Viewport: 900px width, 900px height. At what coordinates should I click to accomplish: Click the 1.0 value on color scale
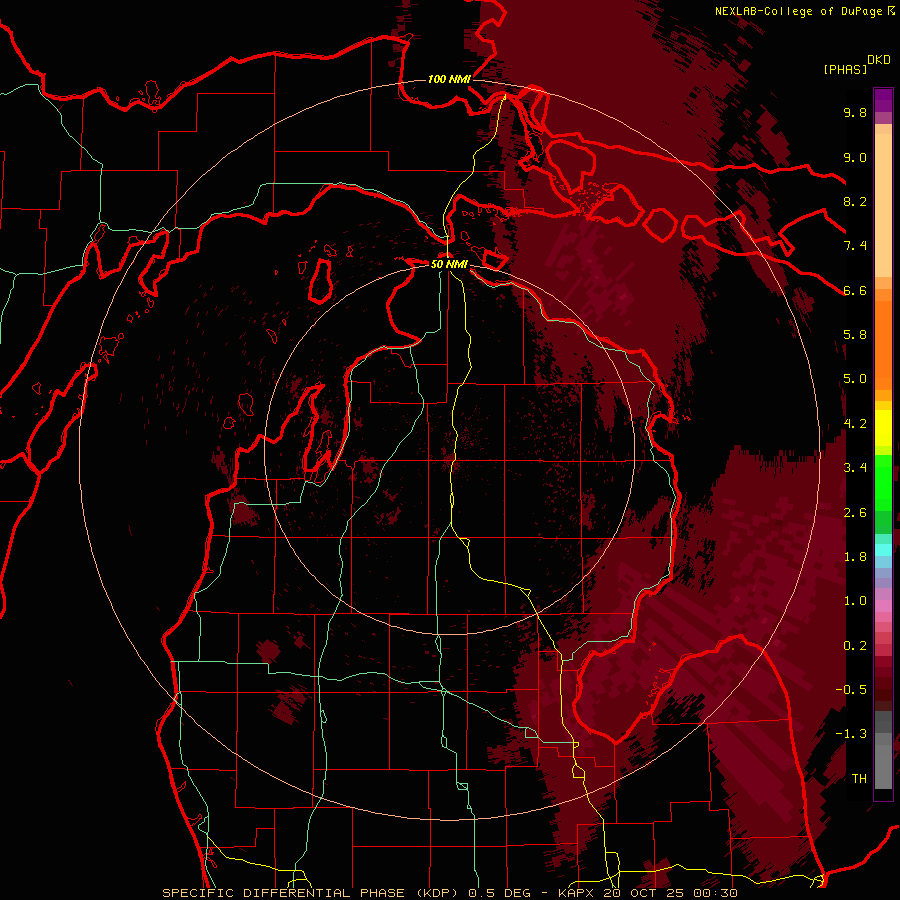point(855,601)
